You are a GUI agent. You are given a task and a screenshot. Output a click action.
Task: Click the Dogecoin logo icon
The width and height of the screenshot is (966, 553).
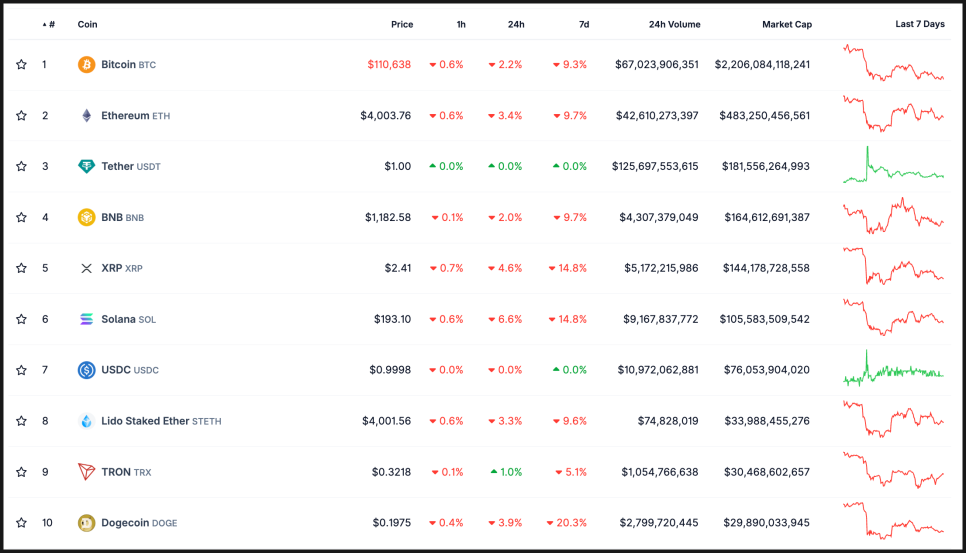(x=87, y=522)
